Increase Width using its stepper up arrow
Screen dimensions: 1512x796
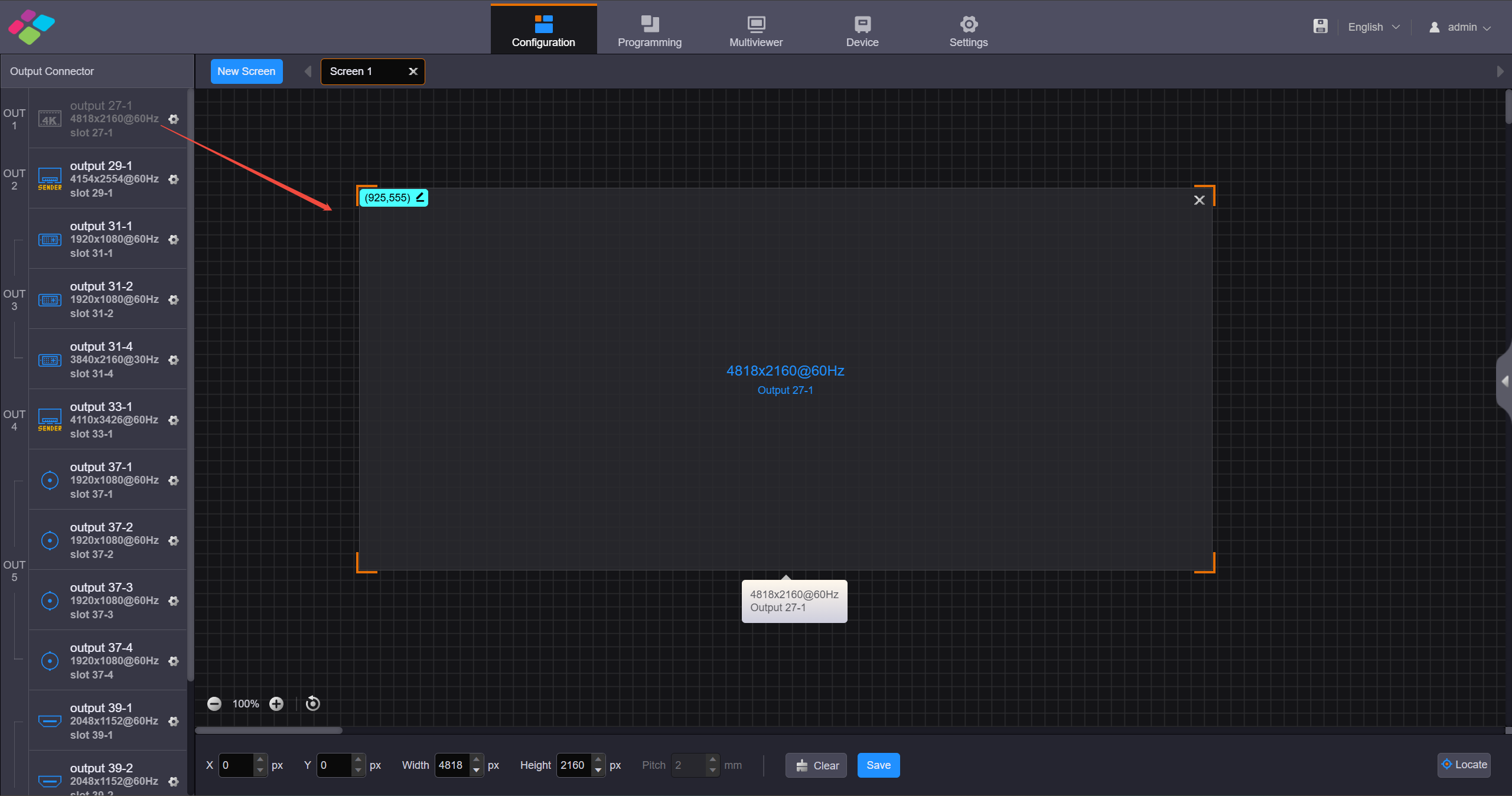pyautogui.click(x=476, y=761)
